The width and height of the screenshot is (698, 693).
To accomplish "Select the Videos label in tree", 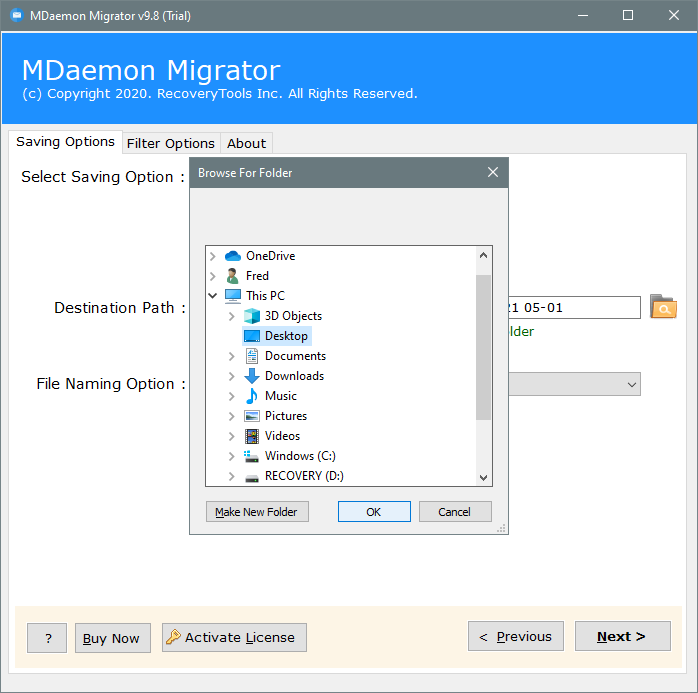I will pyautogui.click(x=282, y=436).
